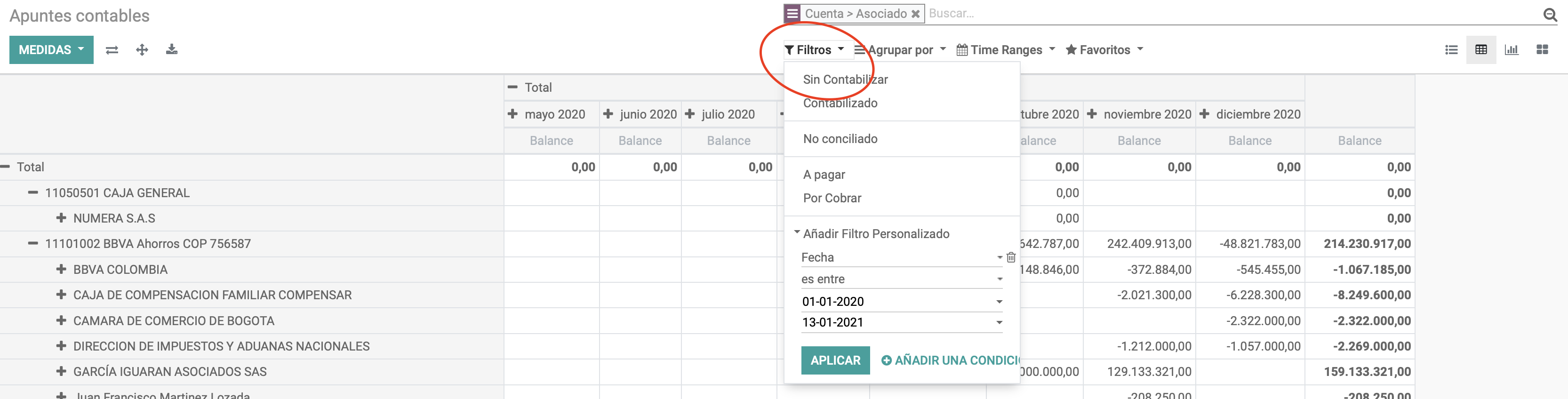Click the APLICAR button
The width and height of the screenshot is (1568, 399).
coord(835,360)
